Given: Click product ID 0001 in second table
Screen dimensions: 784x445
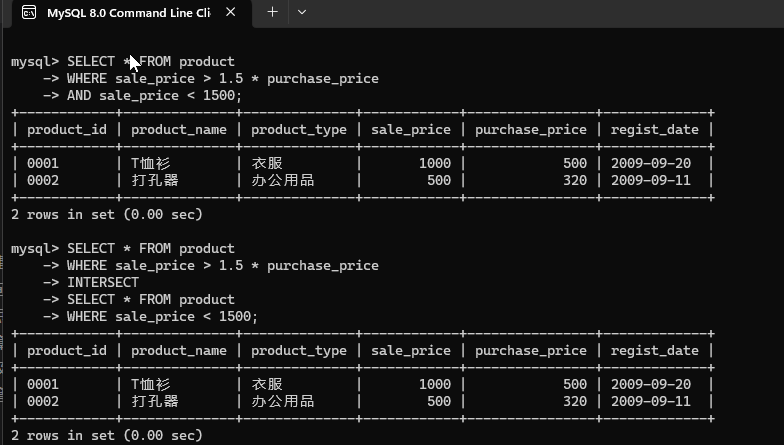Looking at the screenshot, I should [43, 384].
